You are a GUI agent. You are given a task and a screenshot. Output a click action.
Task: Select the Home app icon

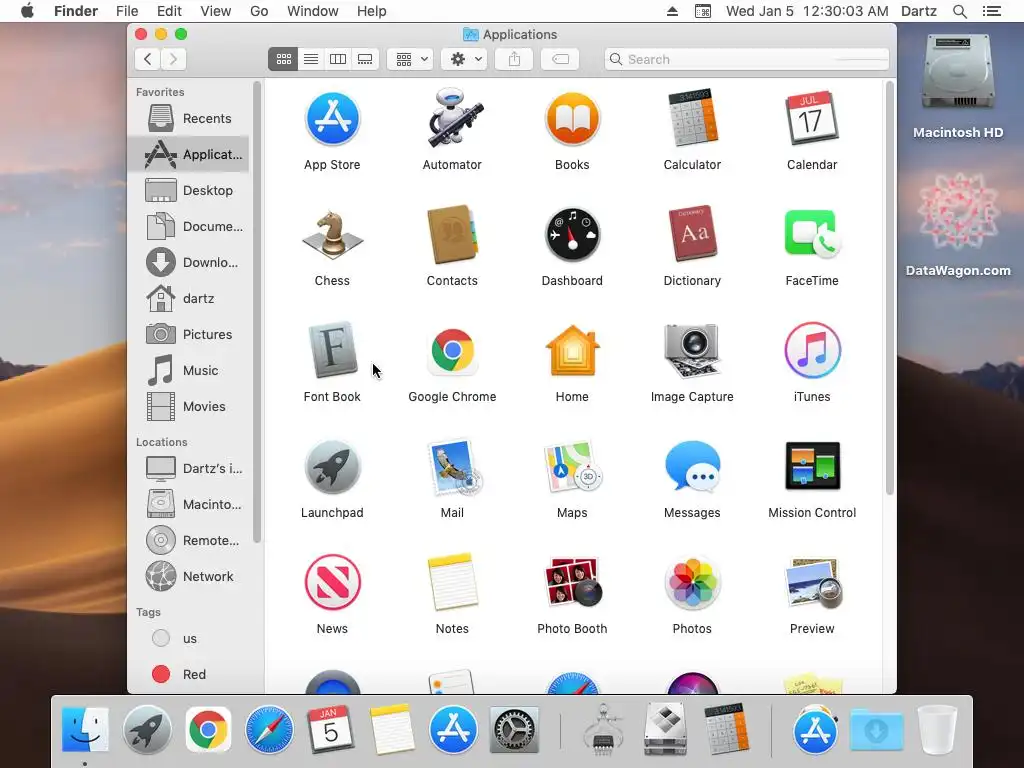pyautogui.click(x=572, y=351)
